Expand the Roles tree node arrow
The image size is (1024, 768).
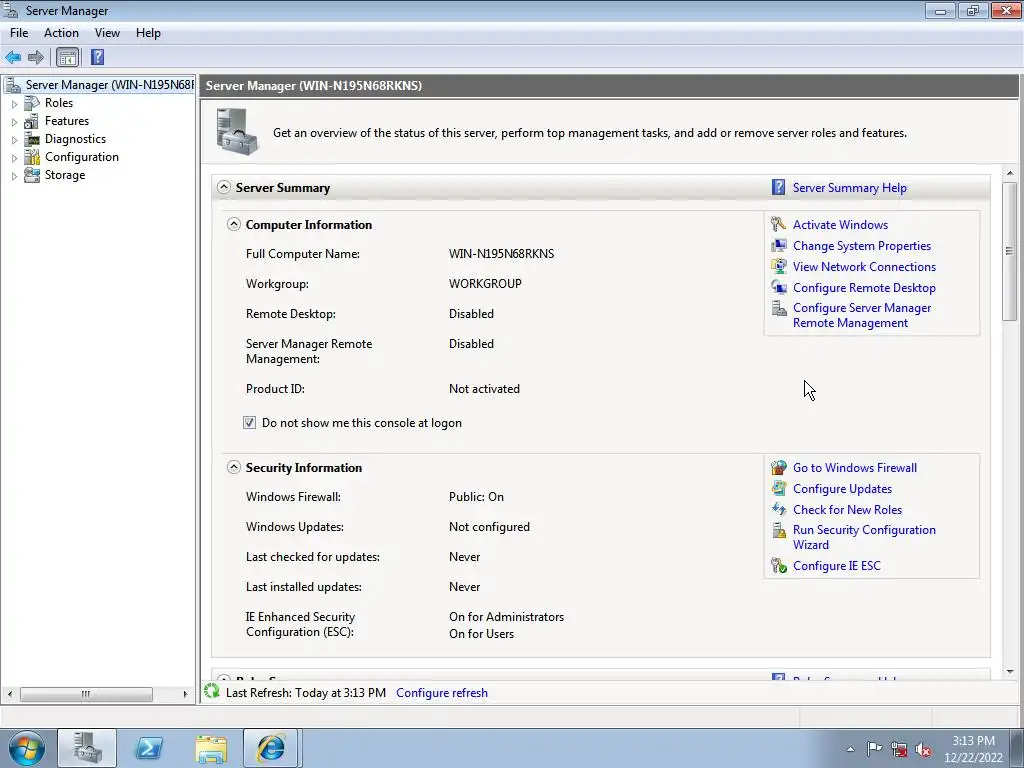pyautogui.click(x=14, y=103)
